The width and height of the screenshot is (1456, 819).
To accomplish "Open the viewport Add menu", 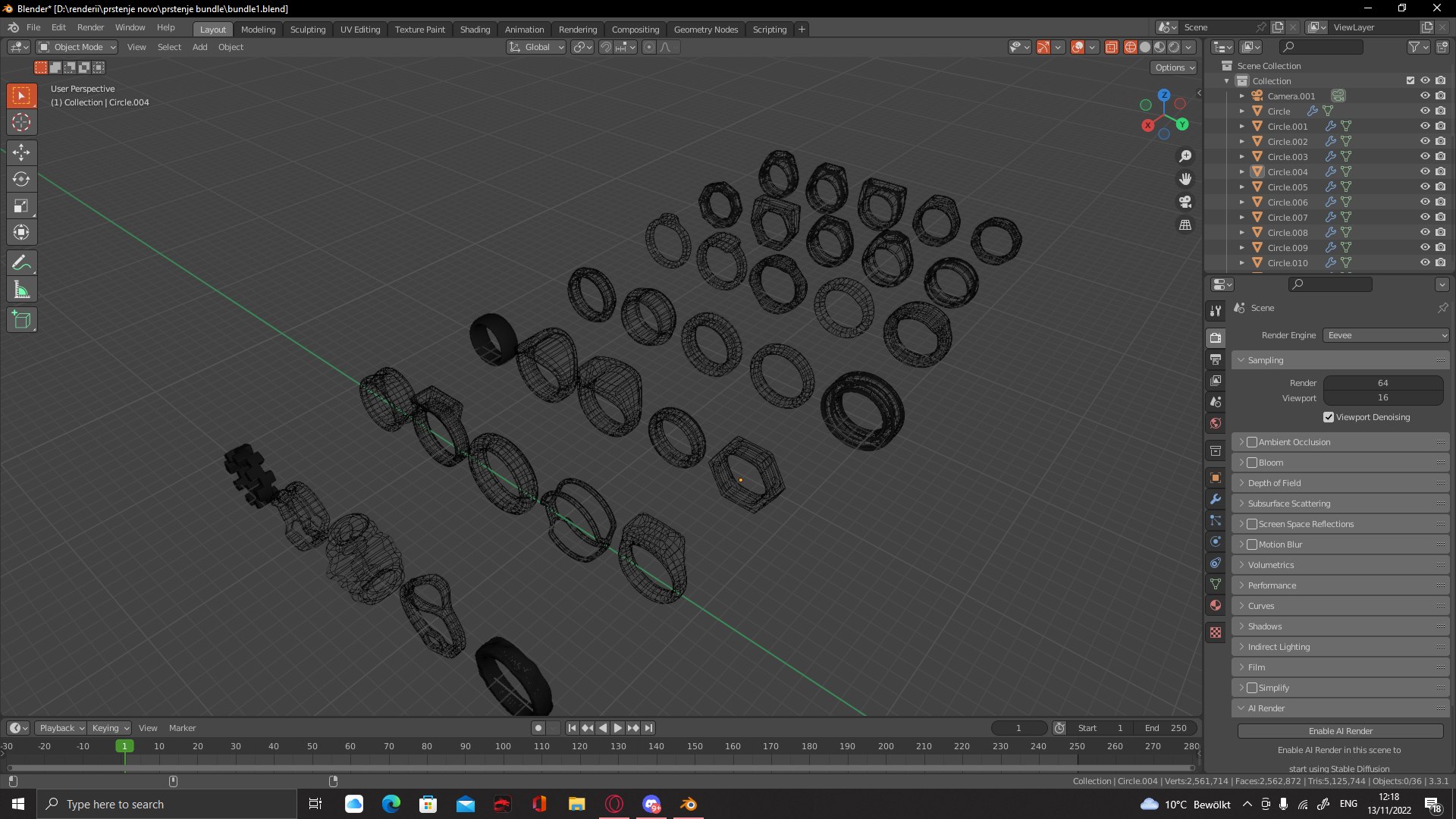I will [200, 47].
